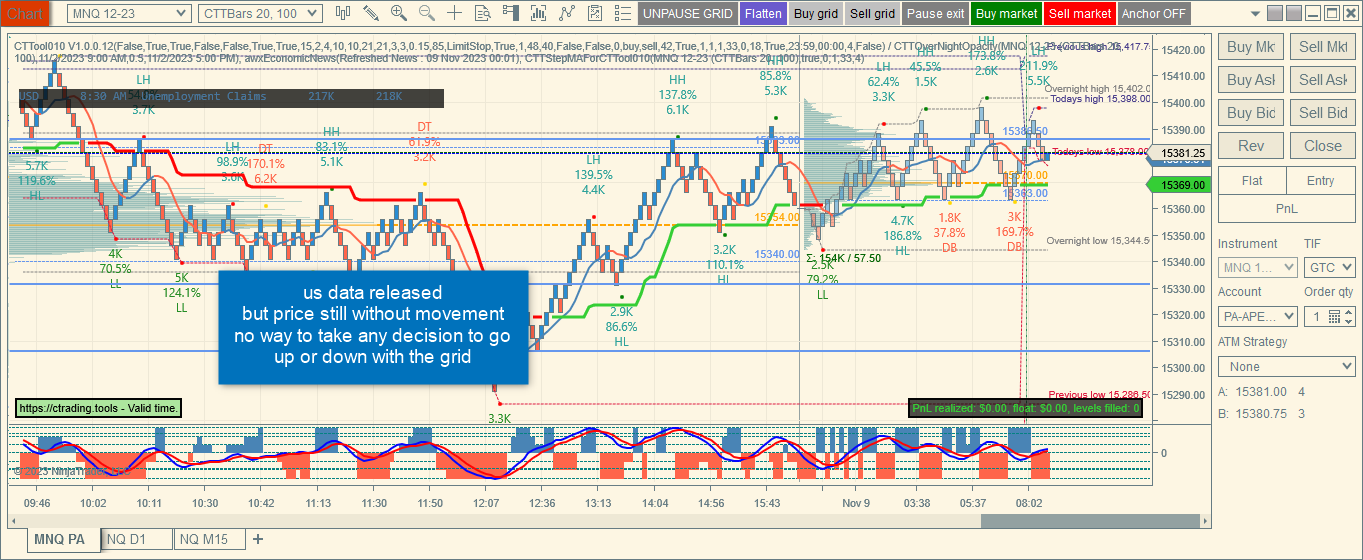This screenshot has height=560, width=1363.
Task: Click the Sell Mkt button
Action: [x=1322, y=47]
